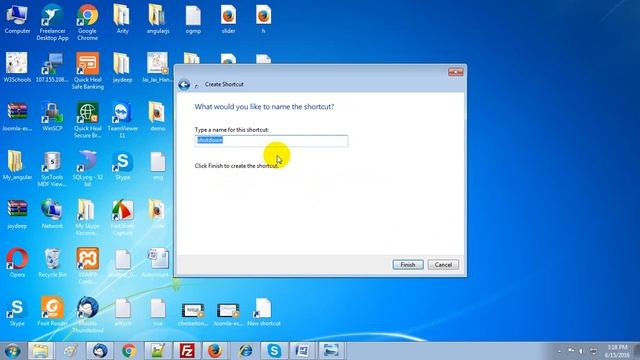640x360 pixels.
Task: Open Firefox from the taskbar
Action: (215, 351)
